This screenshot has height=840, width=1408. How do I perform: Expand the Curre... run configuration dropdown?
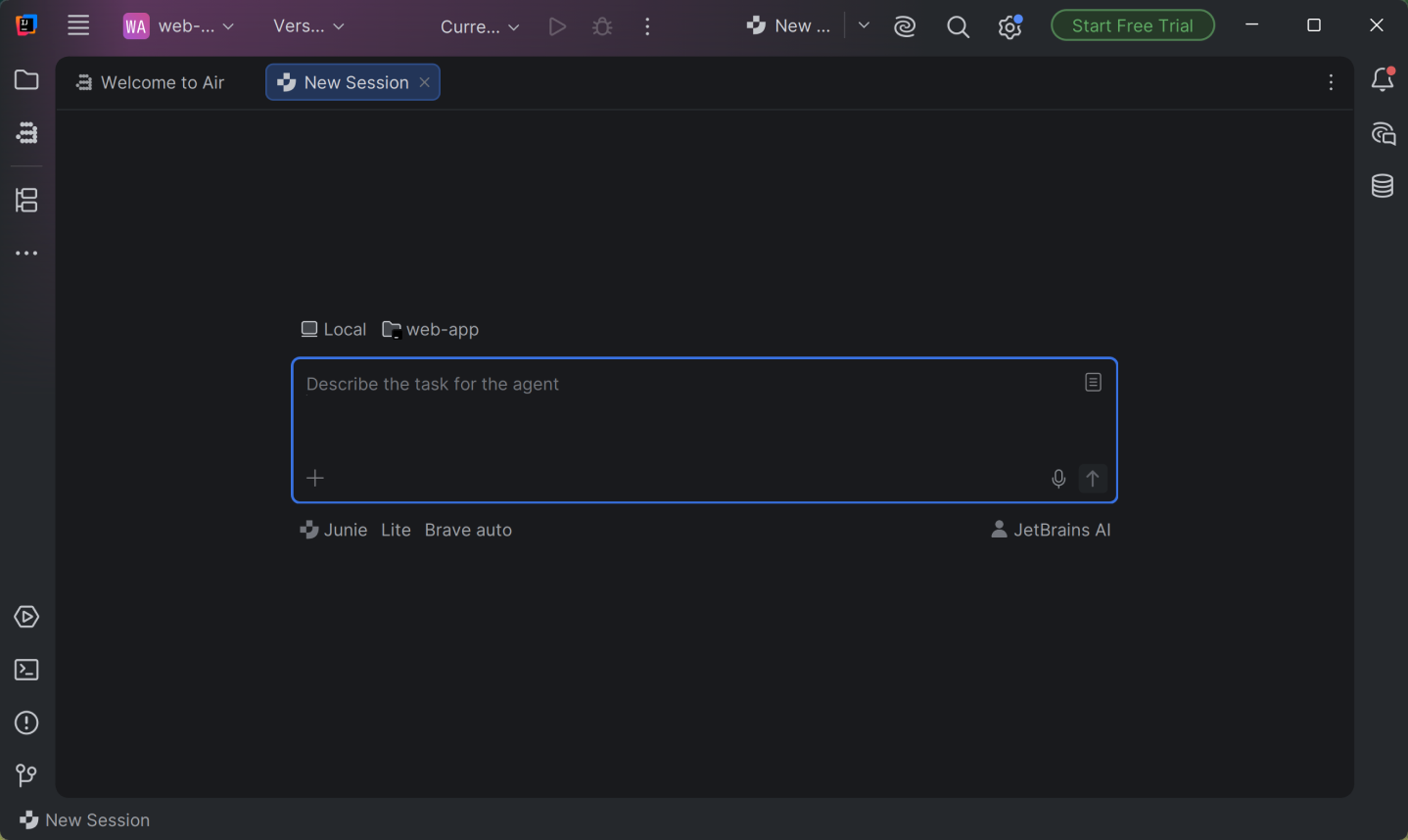(x=480, y=26)
